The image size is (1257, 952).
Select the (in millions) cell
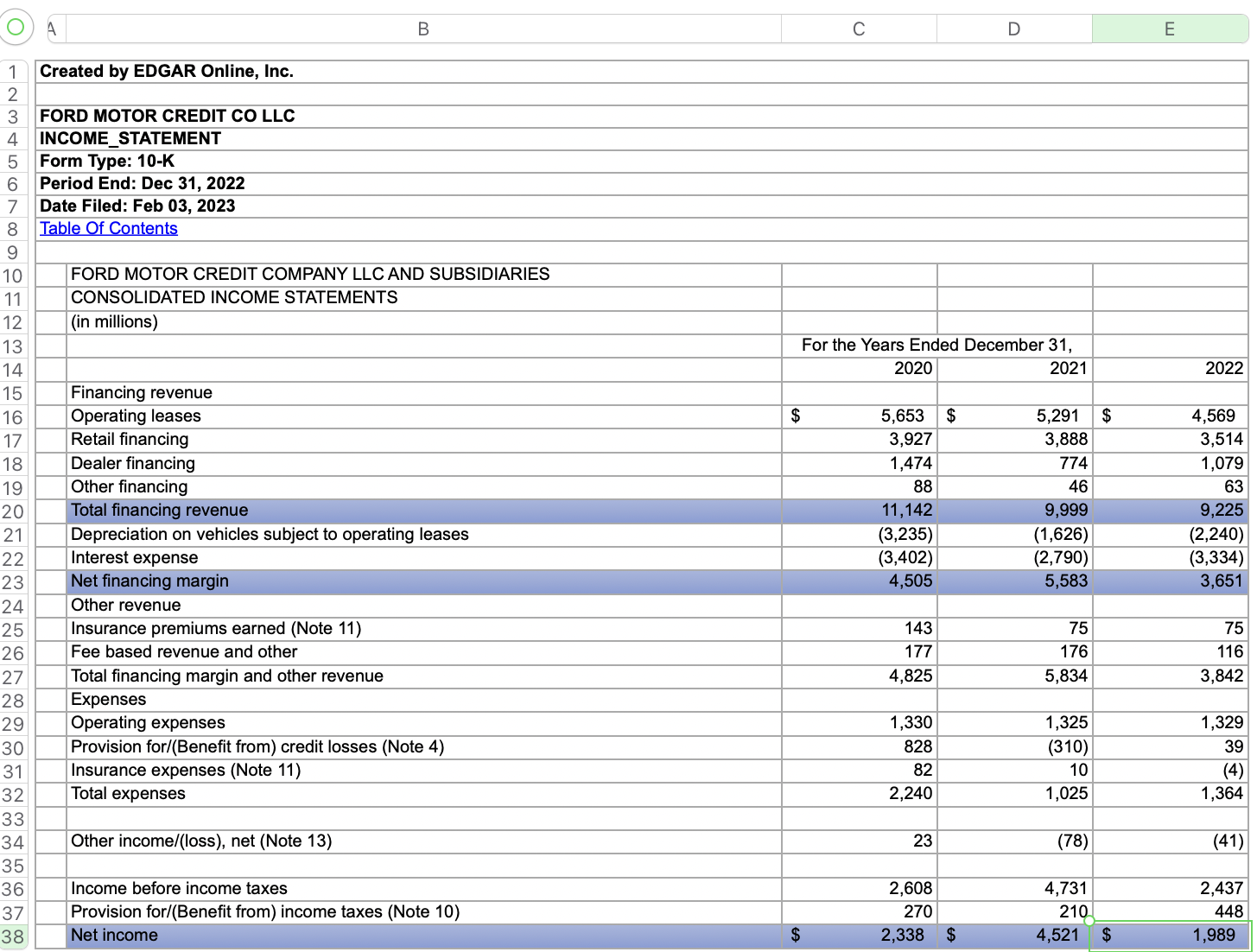pos(114,321)
